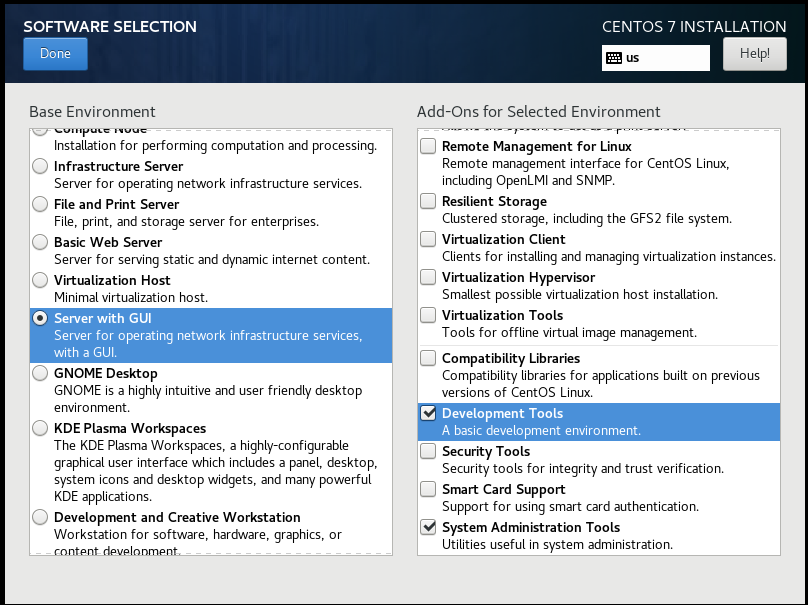Choose GNOME Desktop radio button
This screenshot has height=605, width=808.
[x=40, y=373]
